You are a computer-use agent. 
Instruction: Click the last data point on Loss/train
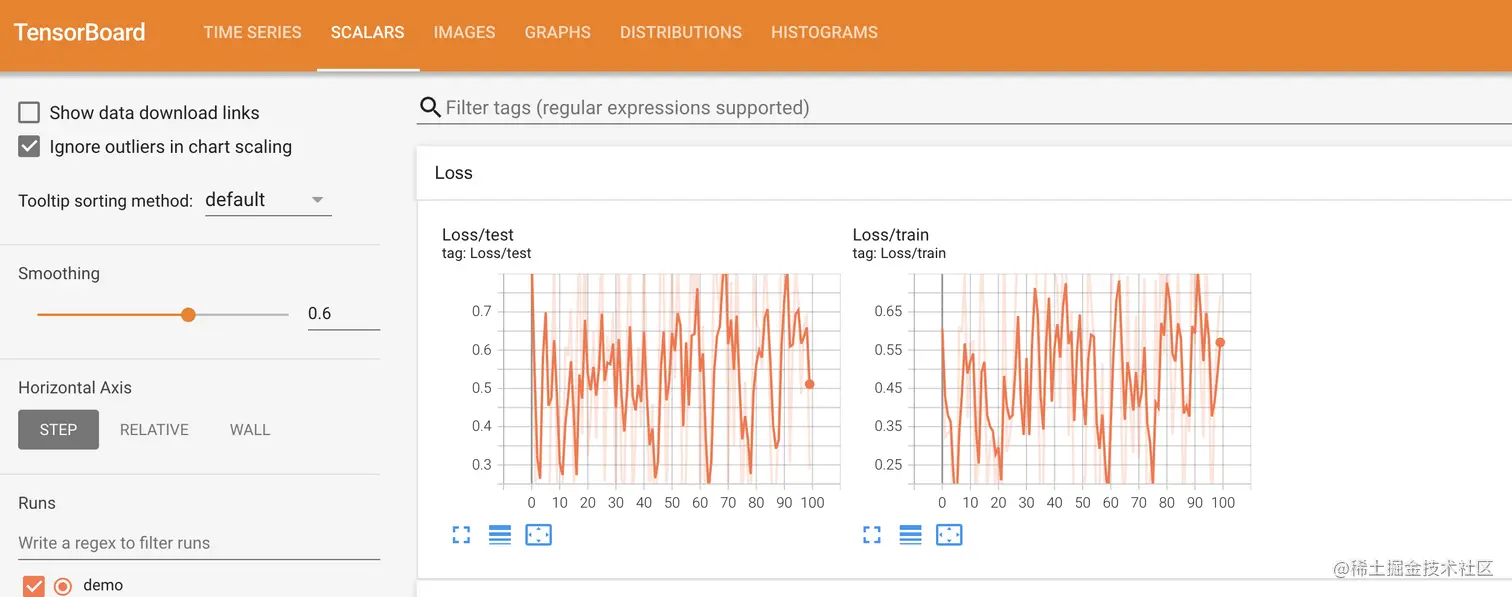1220,343
